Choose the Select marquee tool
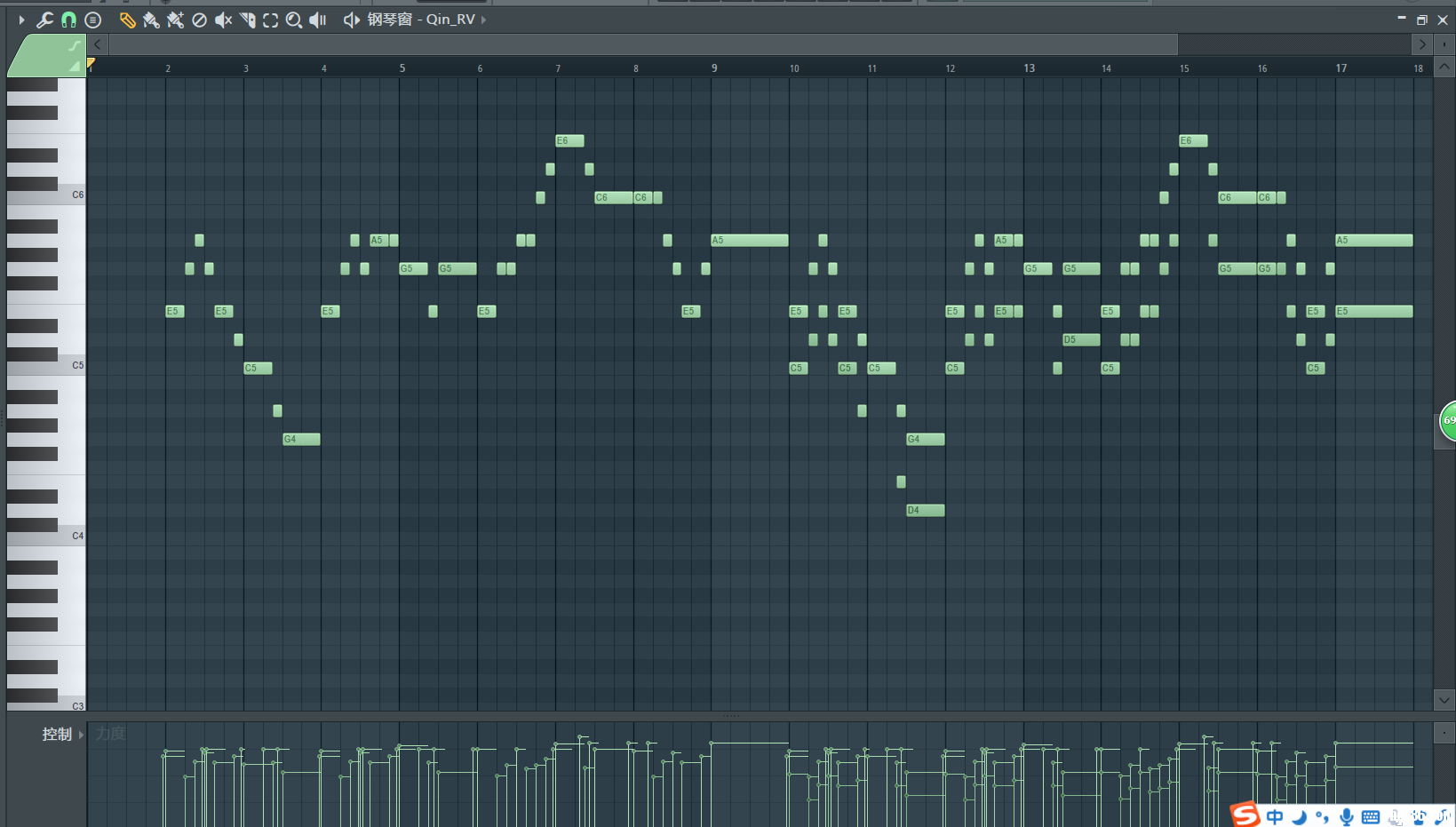This screenshot has width=1456, height=827. tap(270, 20)
